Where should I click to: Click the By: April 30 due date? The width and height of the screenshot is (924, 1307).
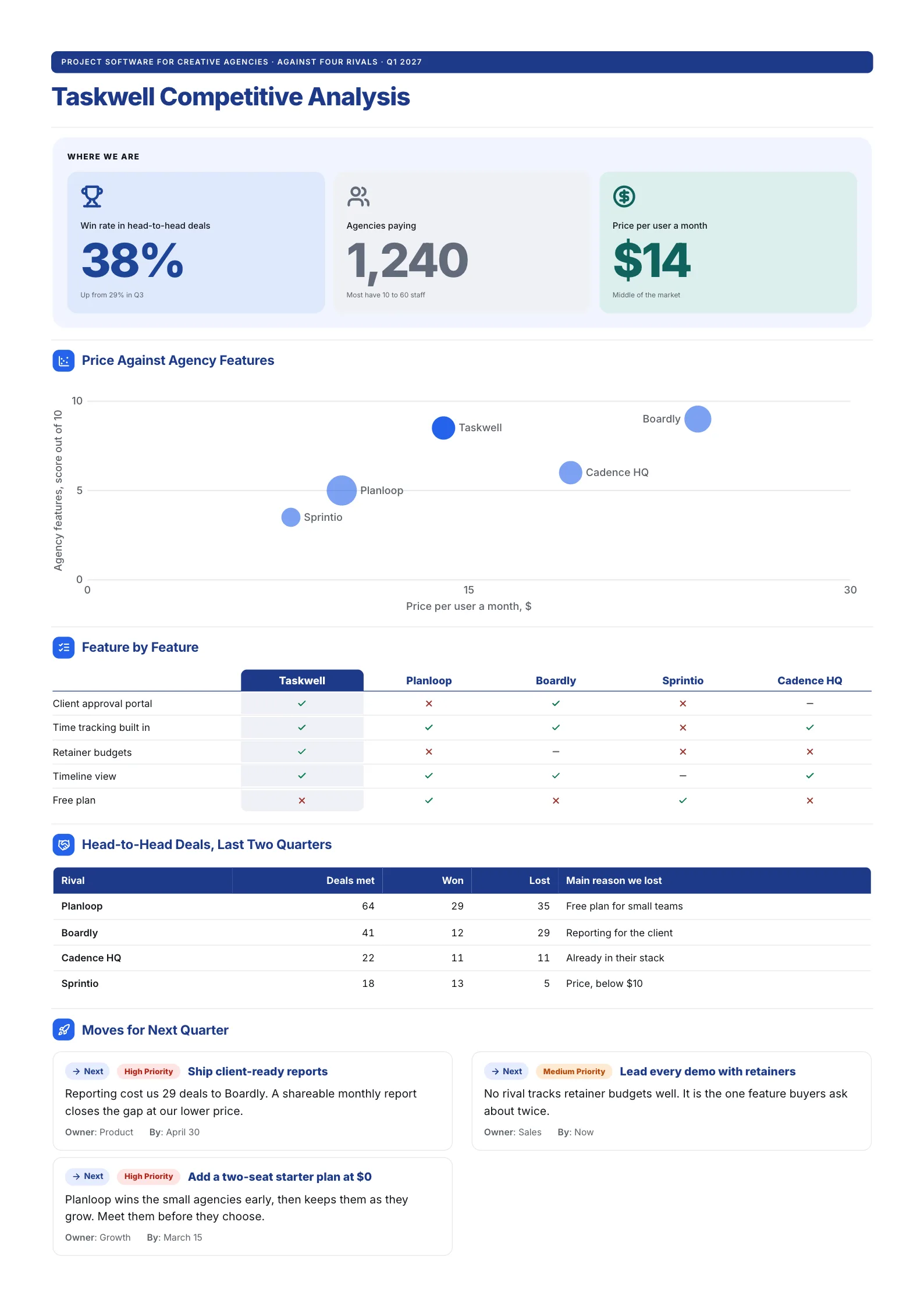tap(175, 1132)
